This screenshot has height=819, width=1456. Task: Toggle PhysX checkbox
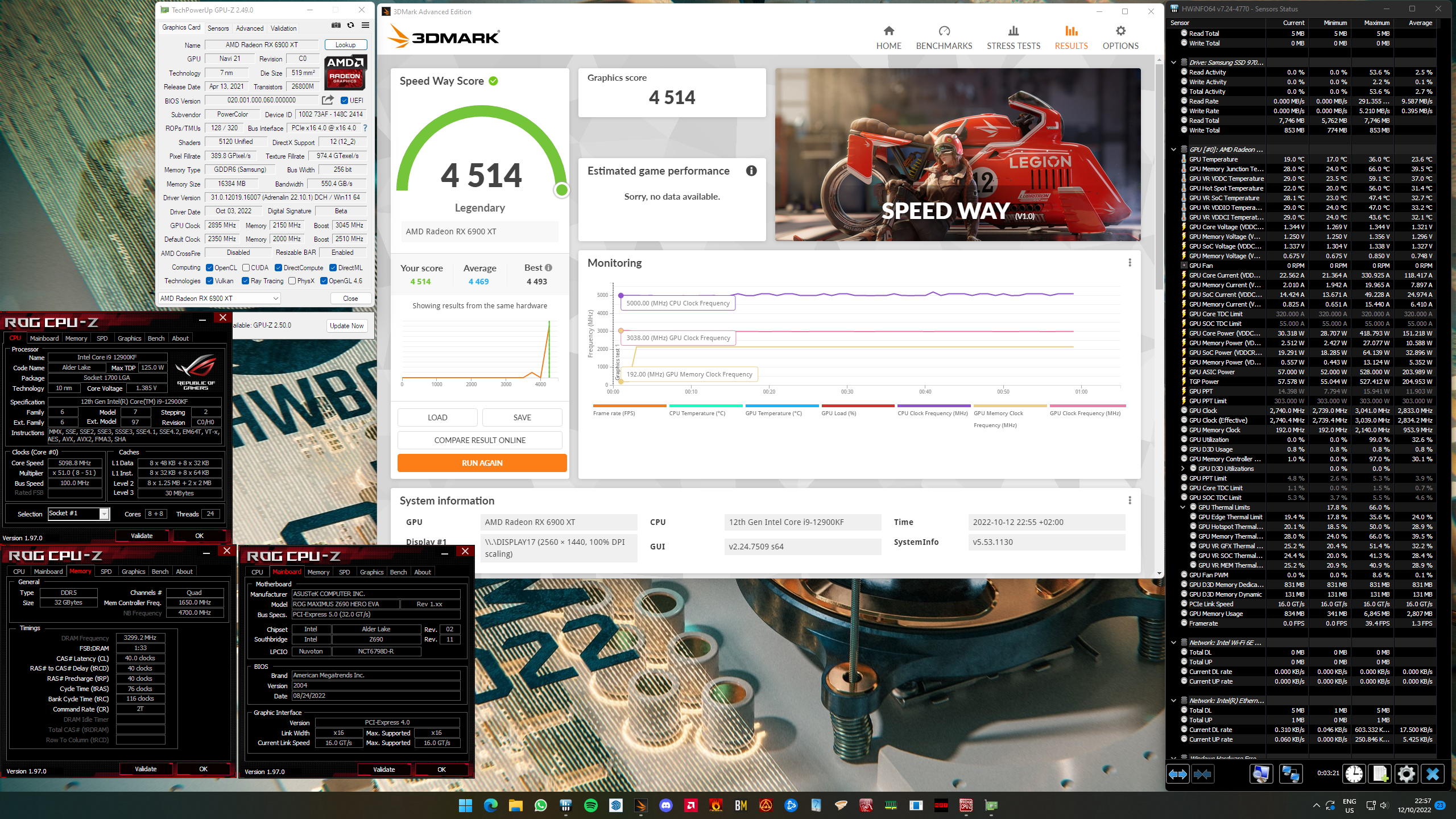(x=292, y=281)
